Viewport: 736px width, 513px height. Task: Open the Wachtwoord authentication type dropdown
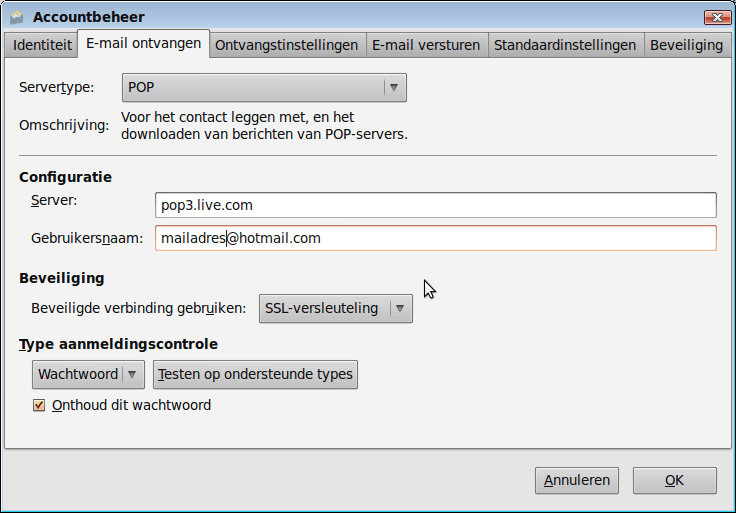[88, 375]
